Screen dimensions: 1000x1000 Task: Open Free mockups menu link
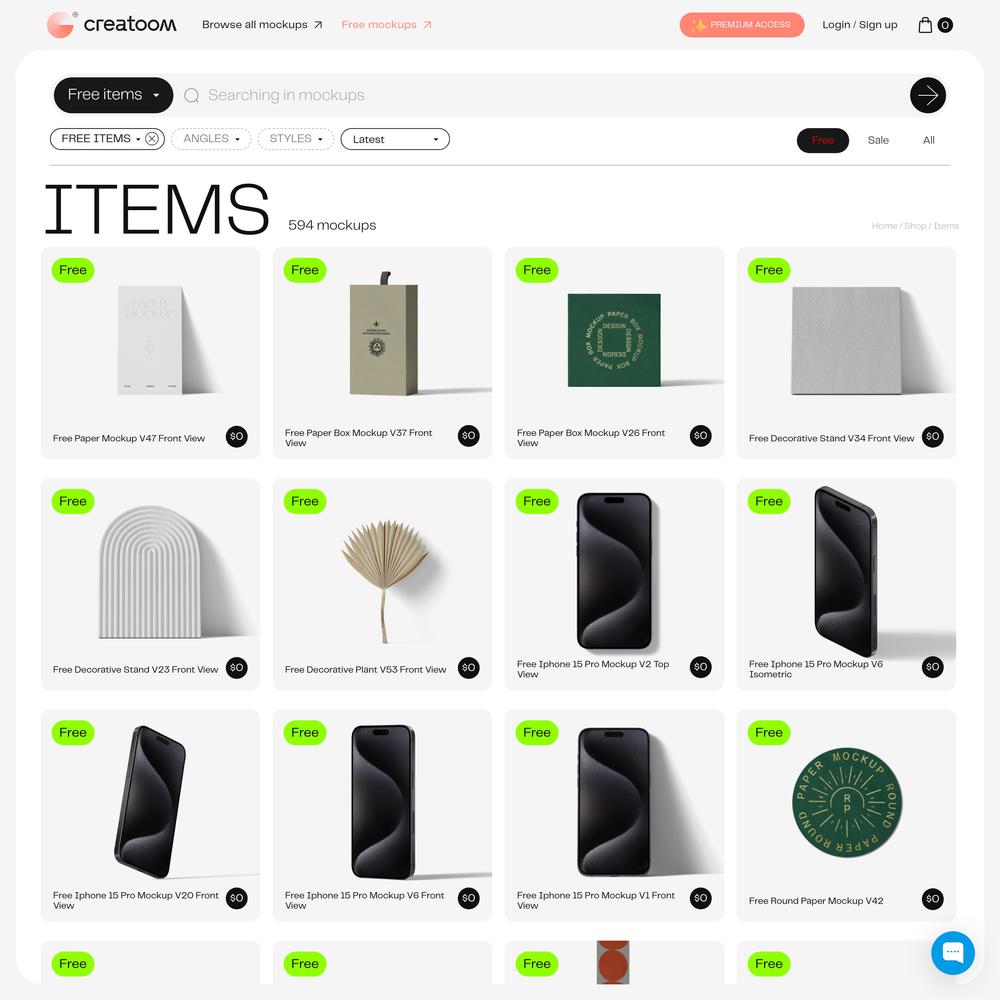tap(386, 25)
